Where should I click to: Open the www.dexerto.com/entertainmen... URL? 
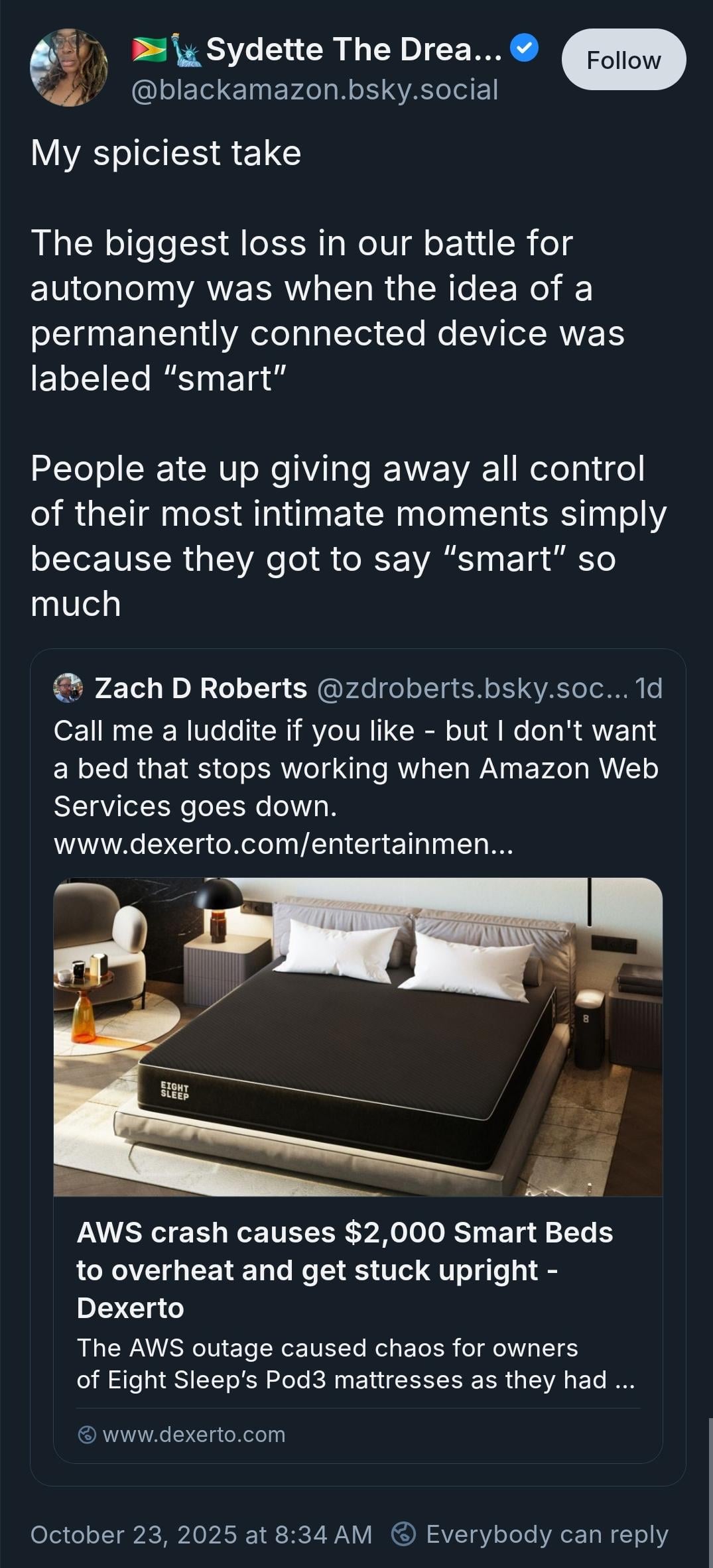(283, 844)
